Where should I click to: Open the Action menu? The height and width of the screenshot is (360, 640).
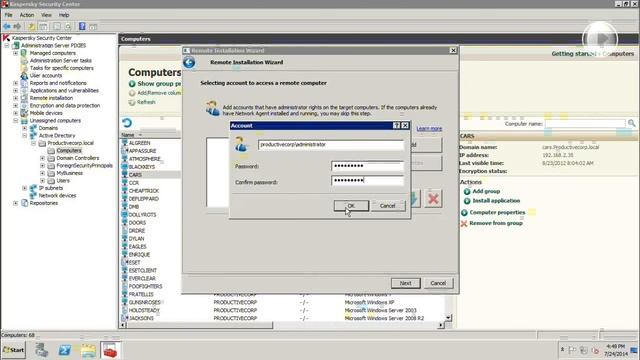27,15
